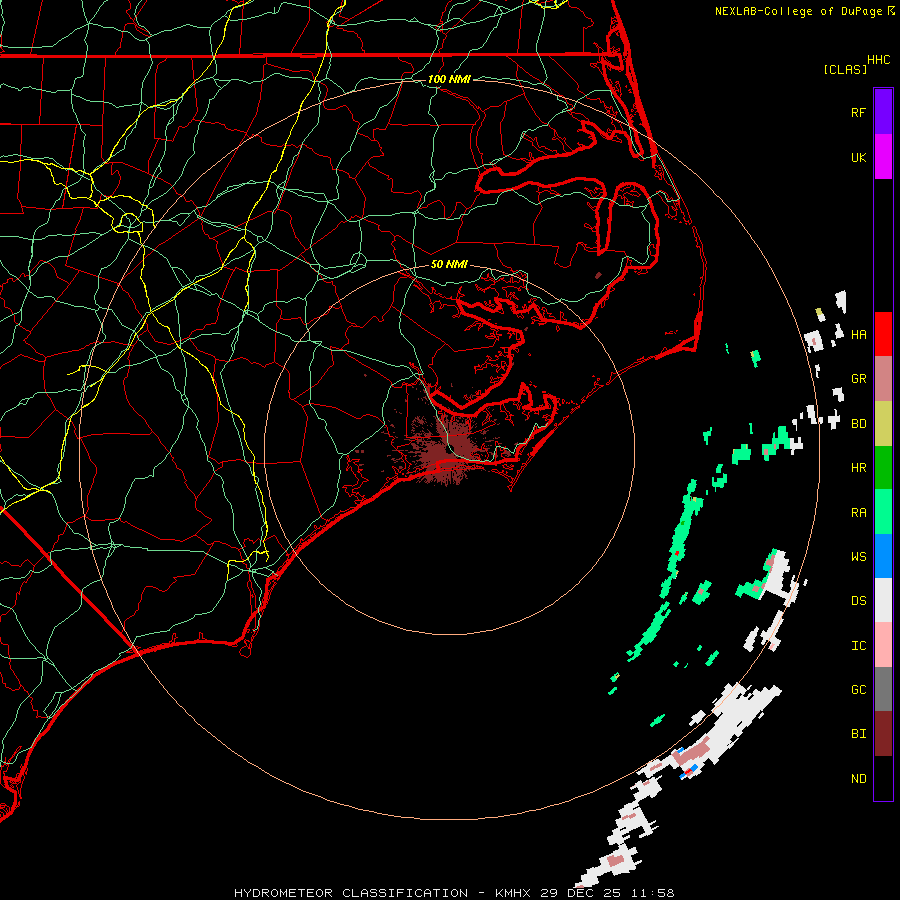
Task: Click the [CLAS] legend heading
Action: coord(845,69)
